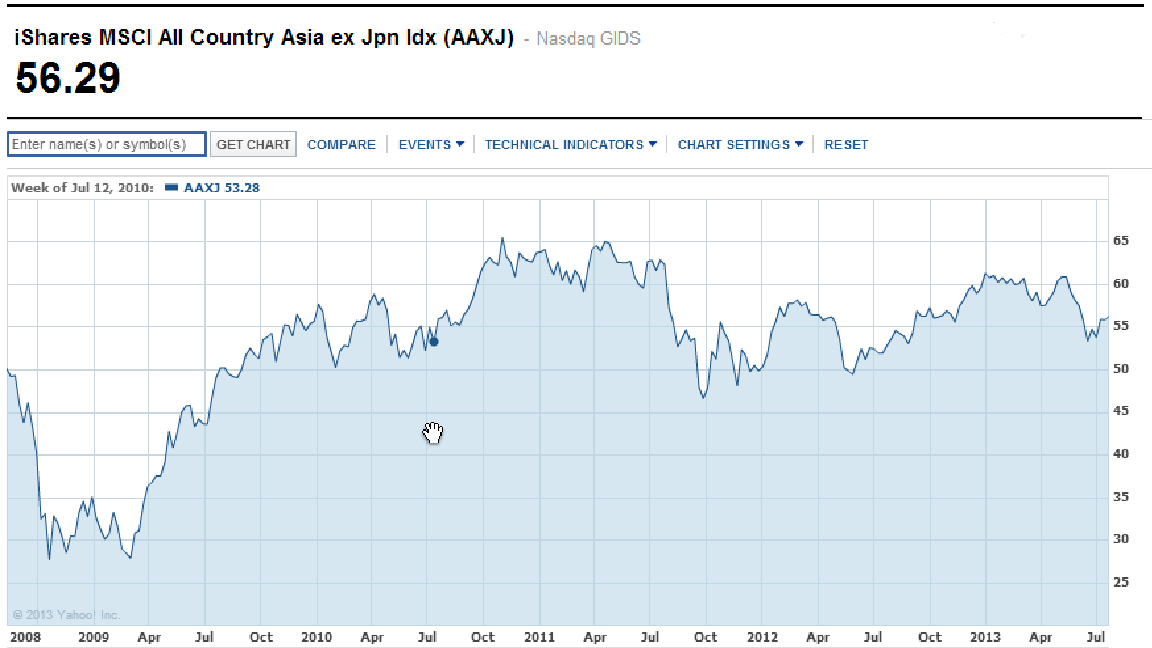
Task: Click the 65 price level on y-axis
Action: (1121, 241)
